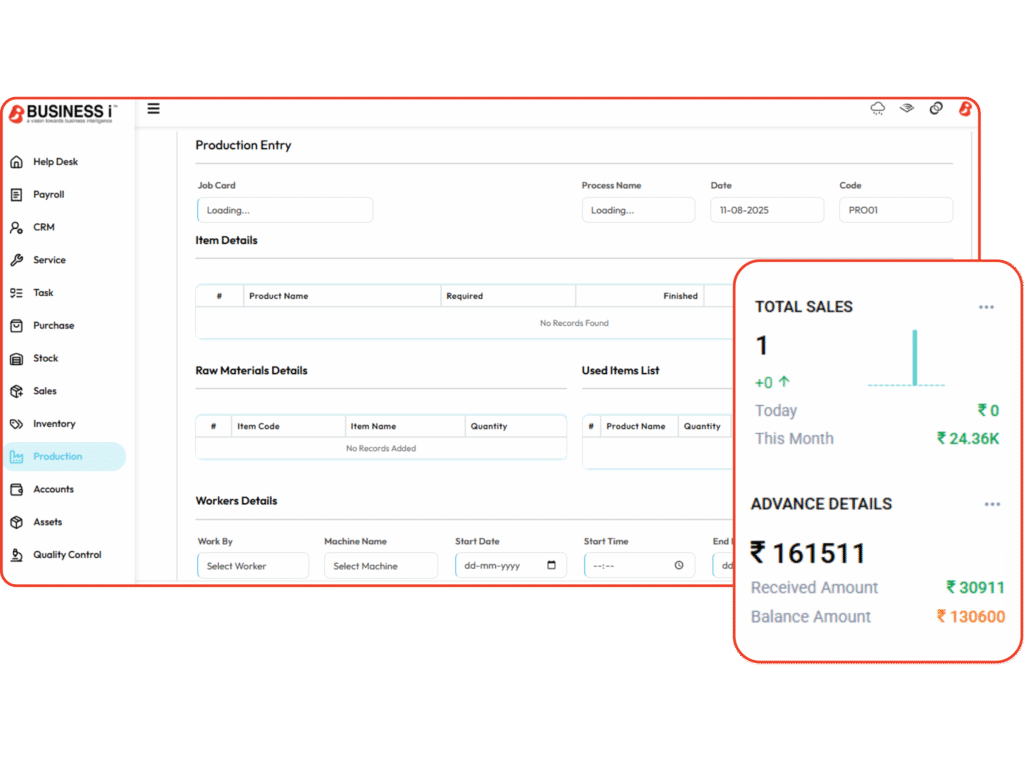The image size is (1024, 761).
Task: Expand the Process Name dropdown
Action: [x=638, y=210]
